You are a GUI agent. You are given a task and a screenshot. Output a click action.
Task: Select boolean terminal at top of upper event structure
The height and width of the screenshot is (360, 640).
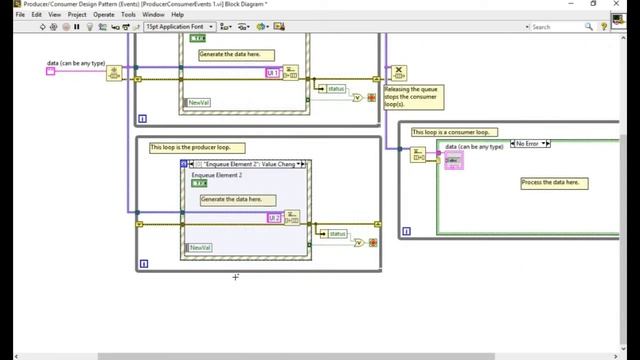198,38
